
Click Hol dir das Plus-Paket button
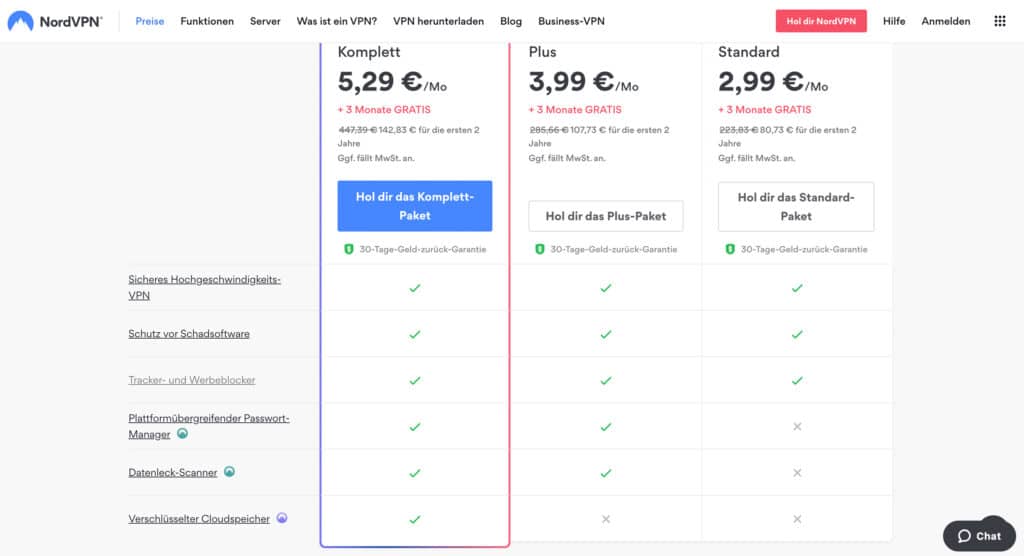pos(606,216)
